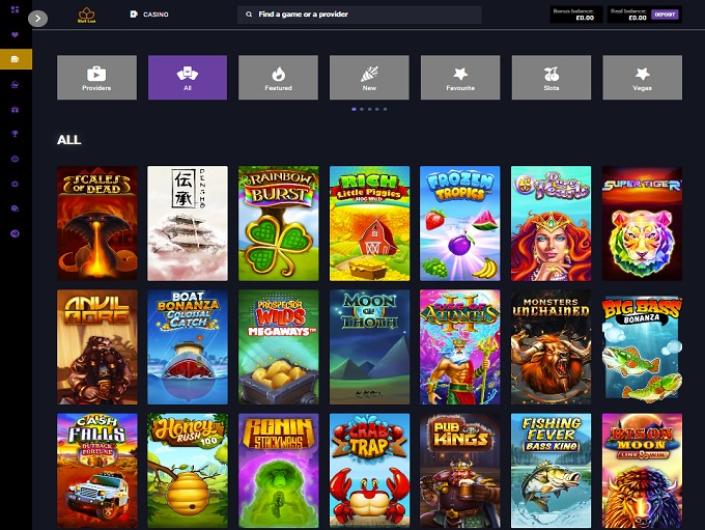Click the Bonus balance box
705x530 pixels.
click(x=576, y=14)
